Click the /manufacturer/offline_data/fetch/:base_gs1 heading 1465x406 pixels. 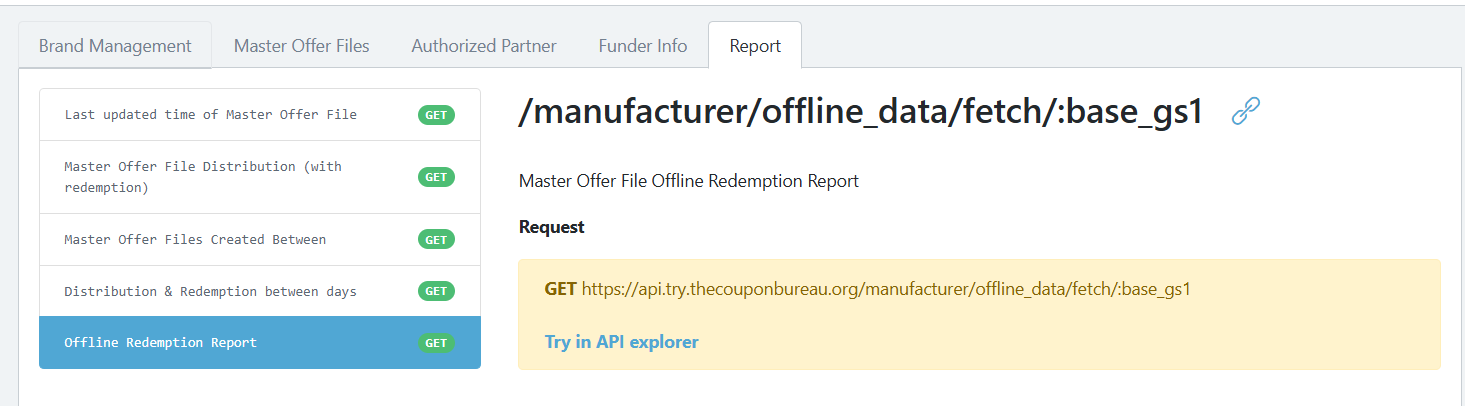click(861, 112)
